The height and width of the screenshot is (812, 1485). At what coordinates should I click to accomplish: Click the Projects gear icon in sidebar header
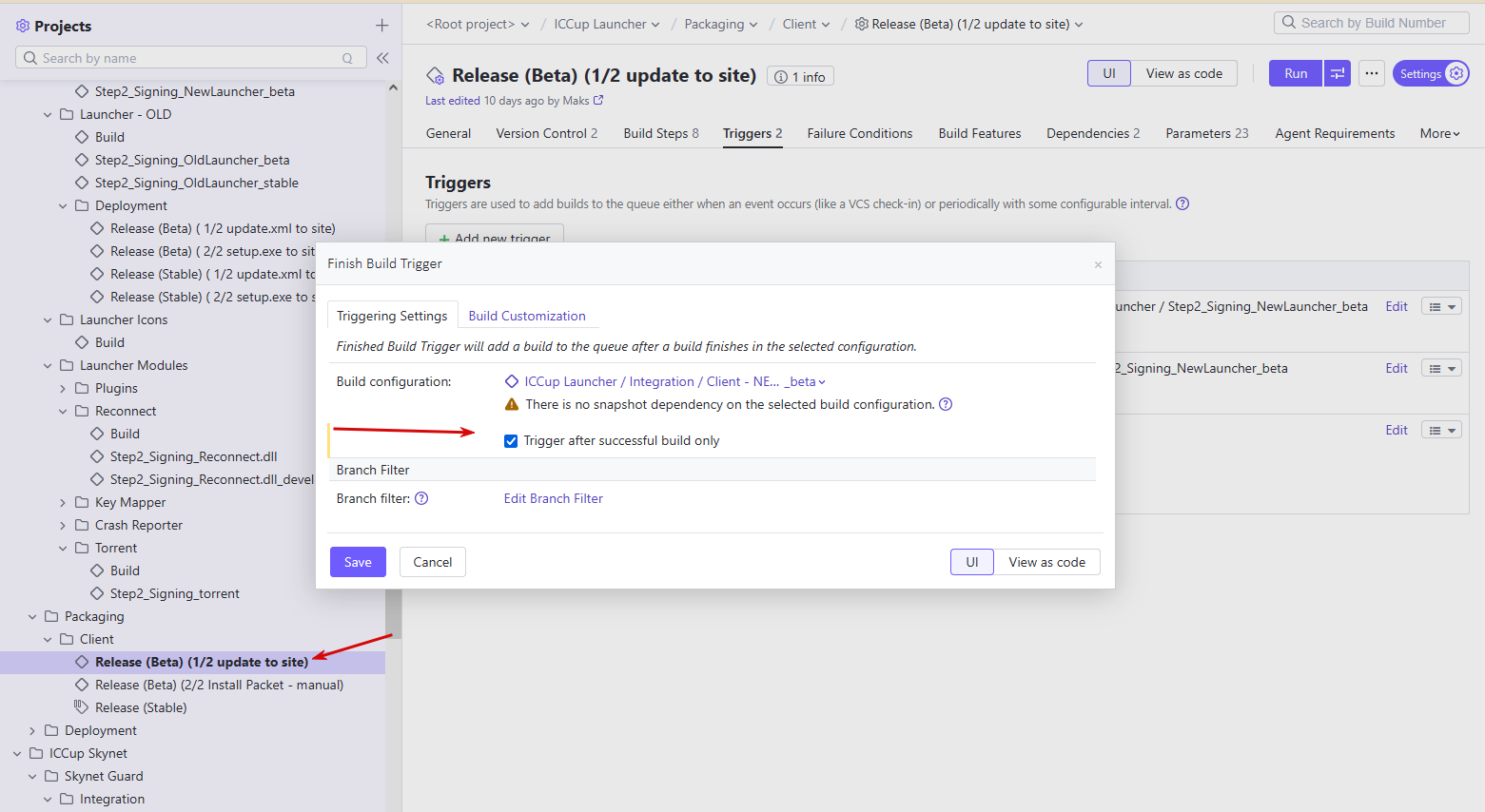23,26
